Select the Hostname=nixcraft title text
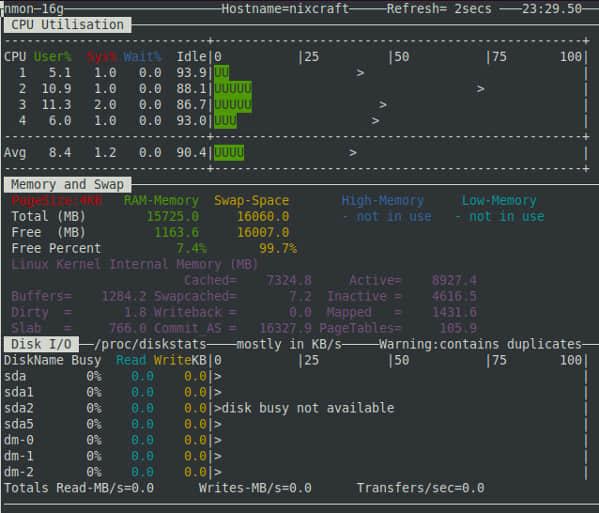 pos(285,8)
